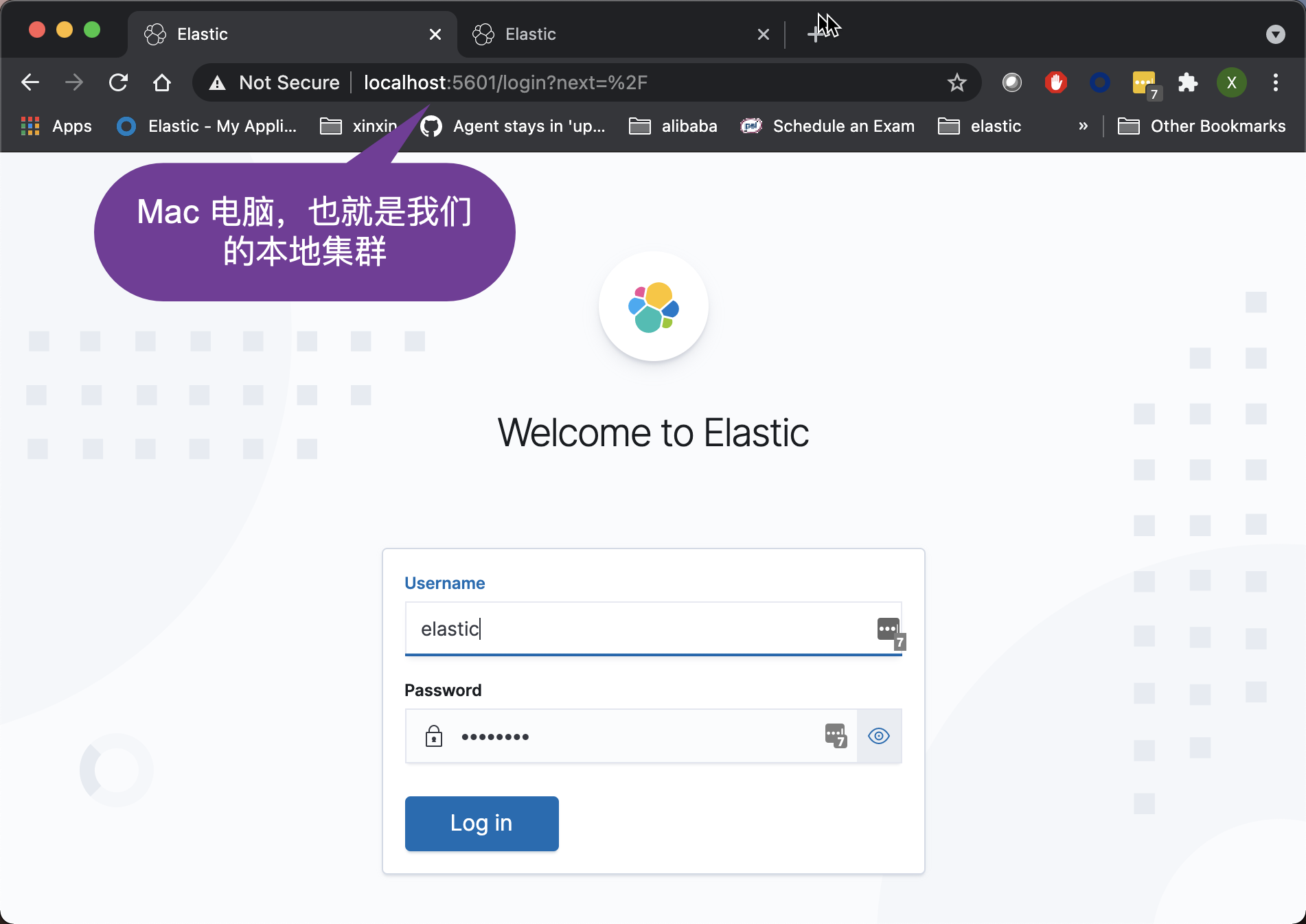1306x924 pixels.
Task: Show the password with the eye toggle
Action: [x=879, y=736]
